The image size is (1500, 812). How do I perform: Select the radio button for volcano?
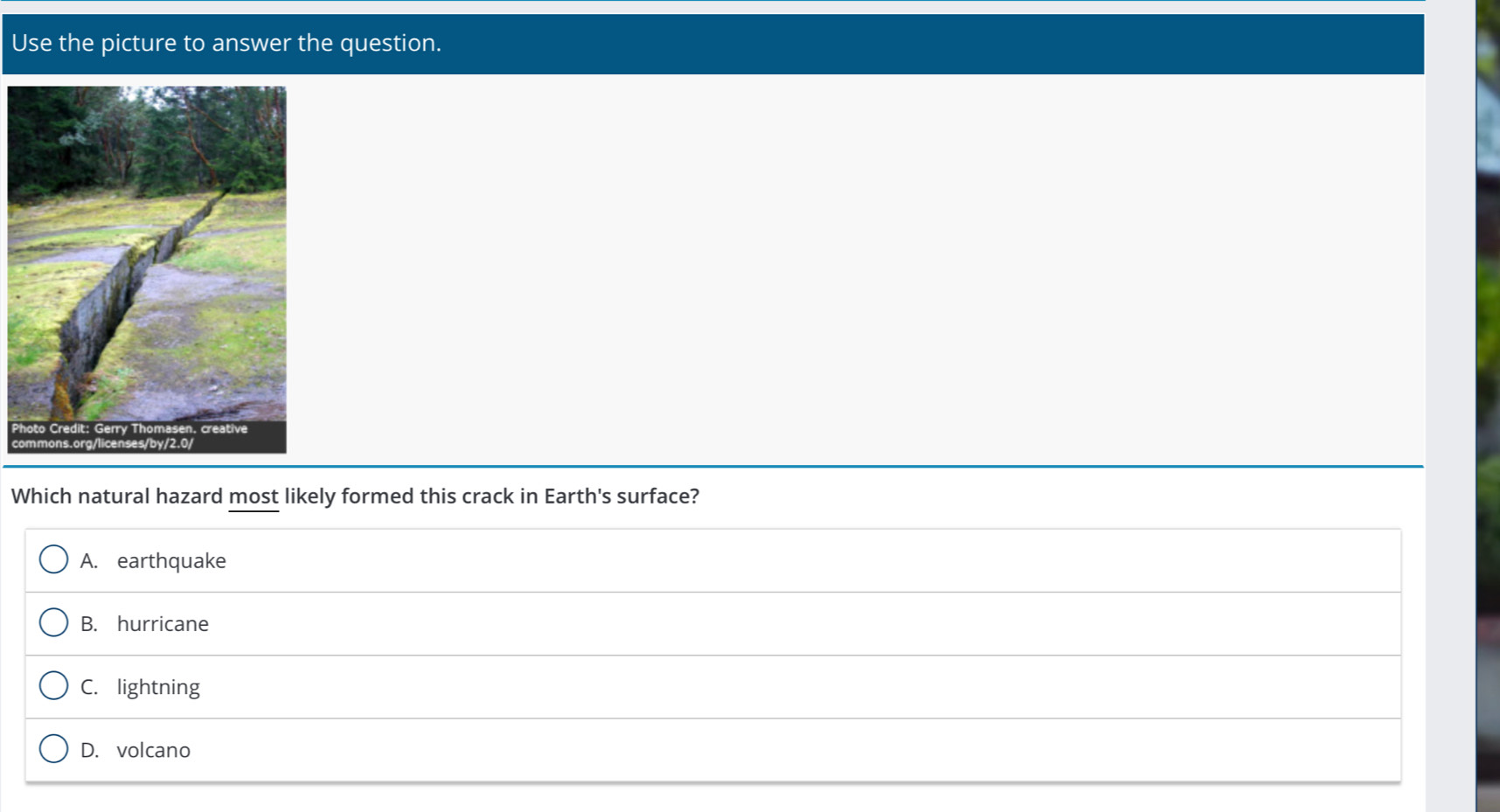click(53, 749)
